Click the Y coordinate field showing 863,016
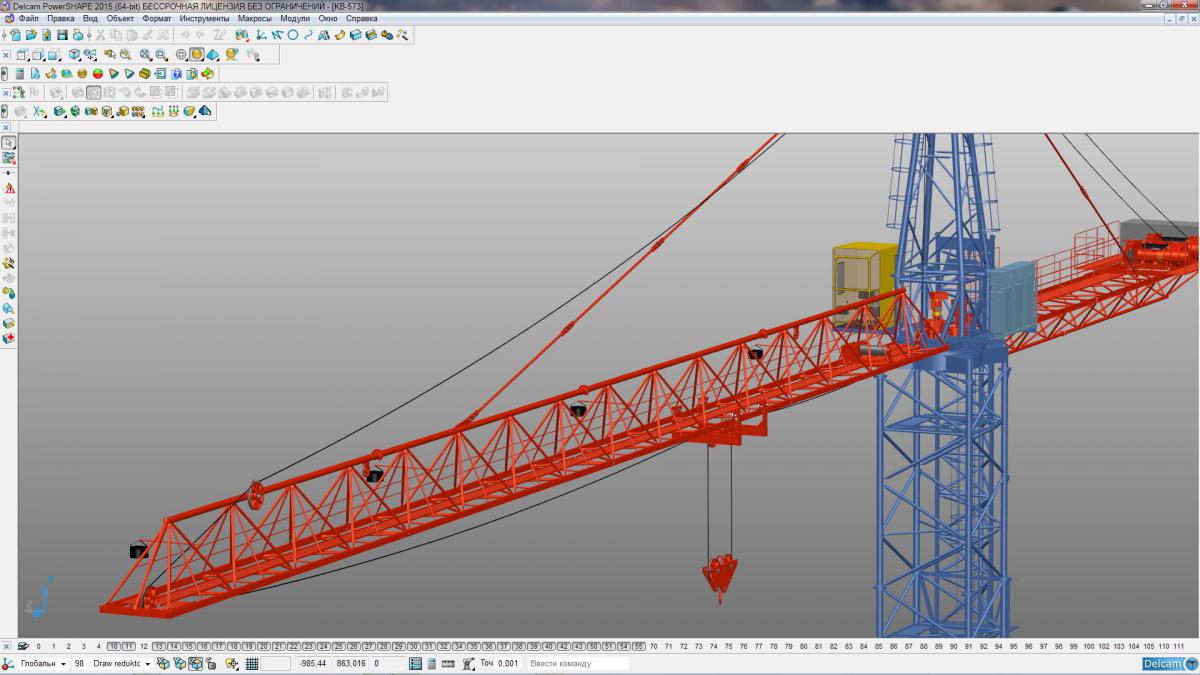The width and height of the screenshot is (1200, 675). tap(351, 663)
